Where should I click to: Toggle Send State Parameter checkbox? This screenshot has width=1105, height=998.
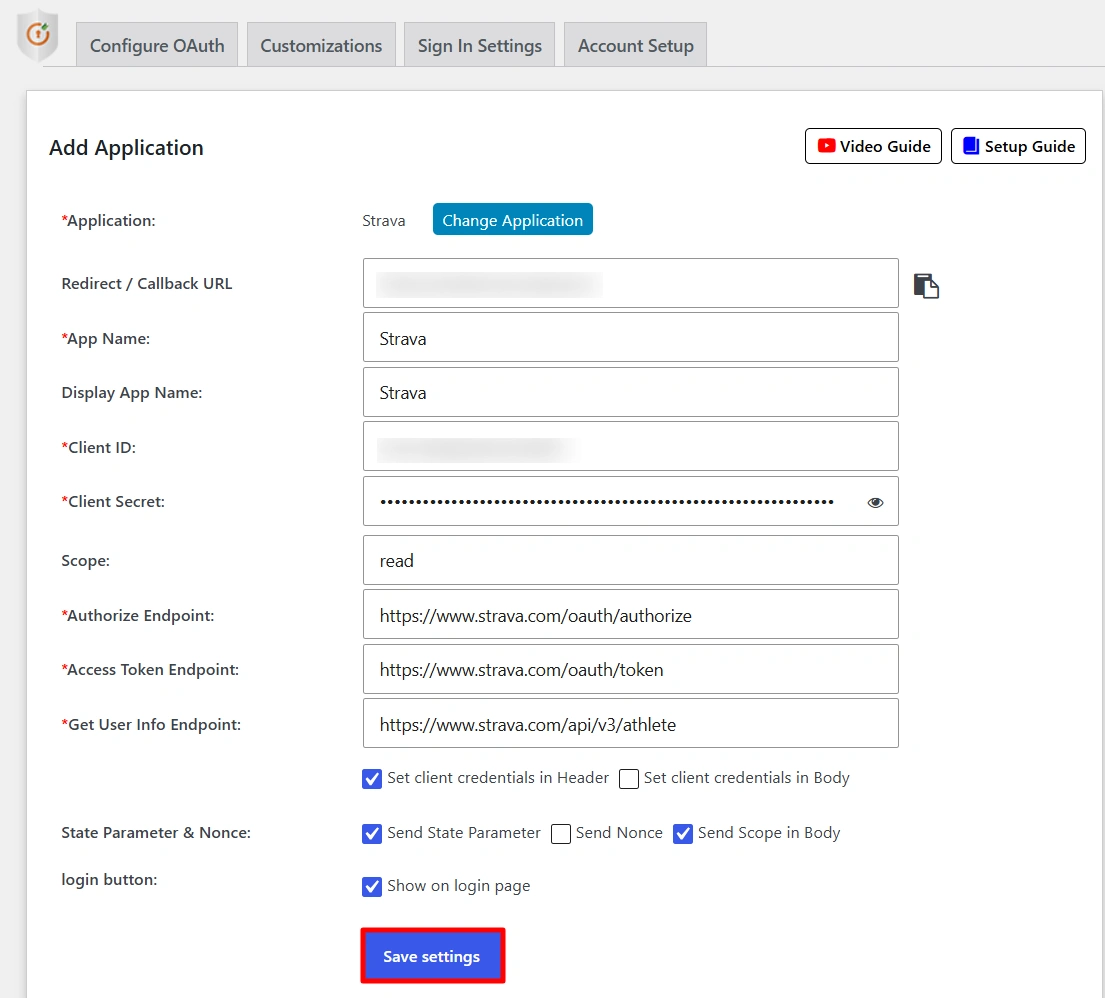372,833
